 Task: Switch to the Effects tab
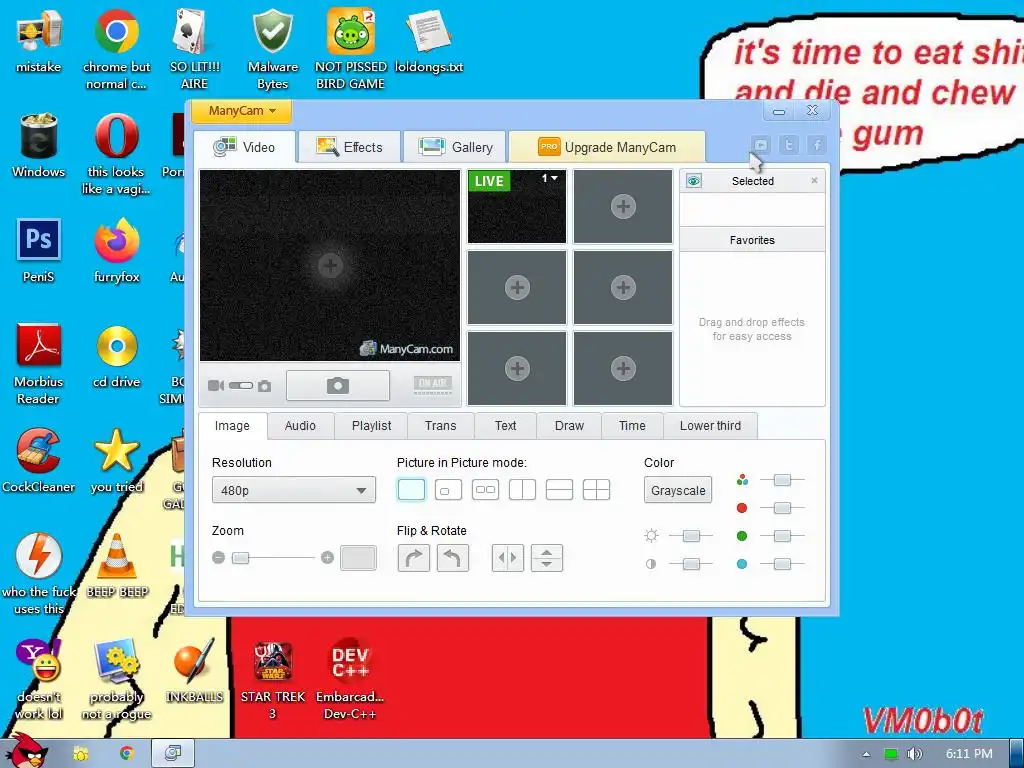(x=349, y=147)
